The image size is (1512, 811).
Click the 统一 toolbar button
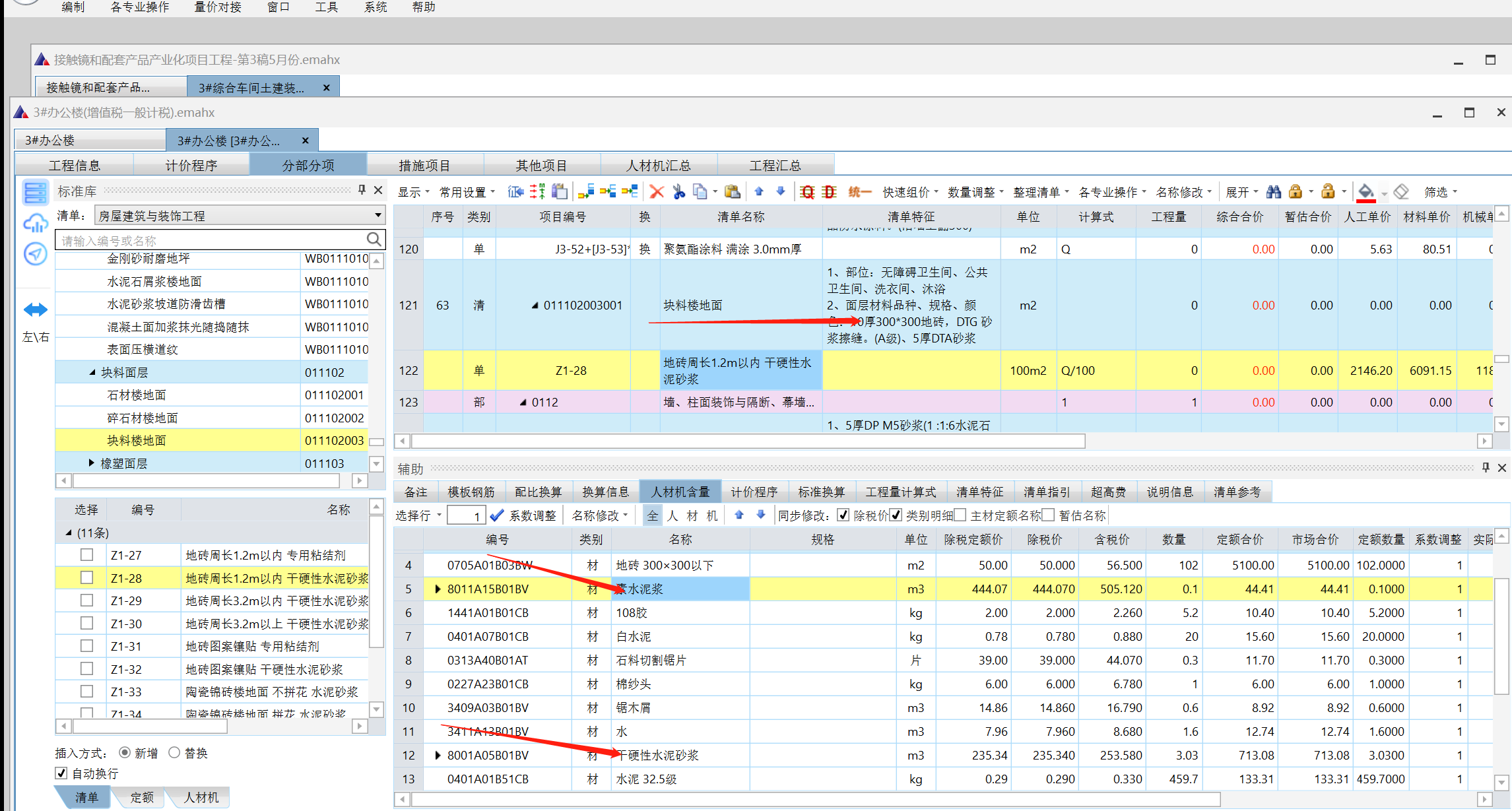pos(859,192)
